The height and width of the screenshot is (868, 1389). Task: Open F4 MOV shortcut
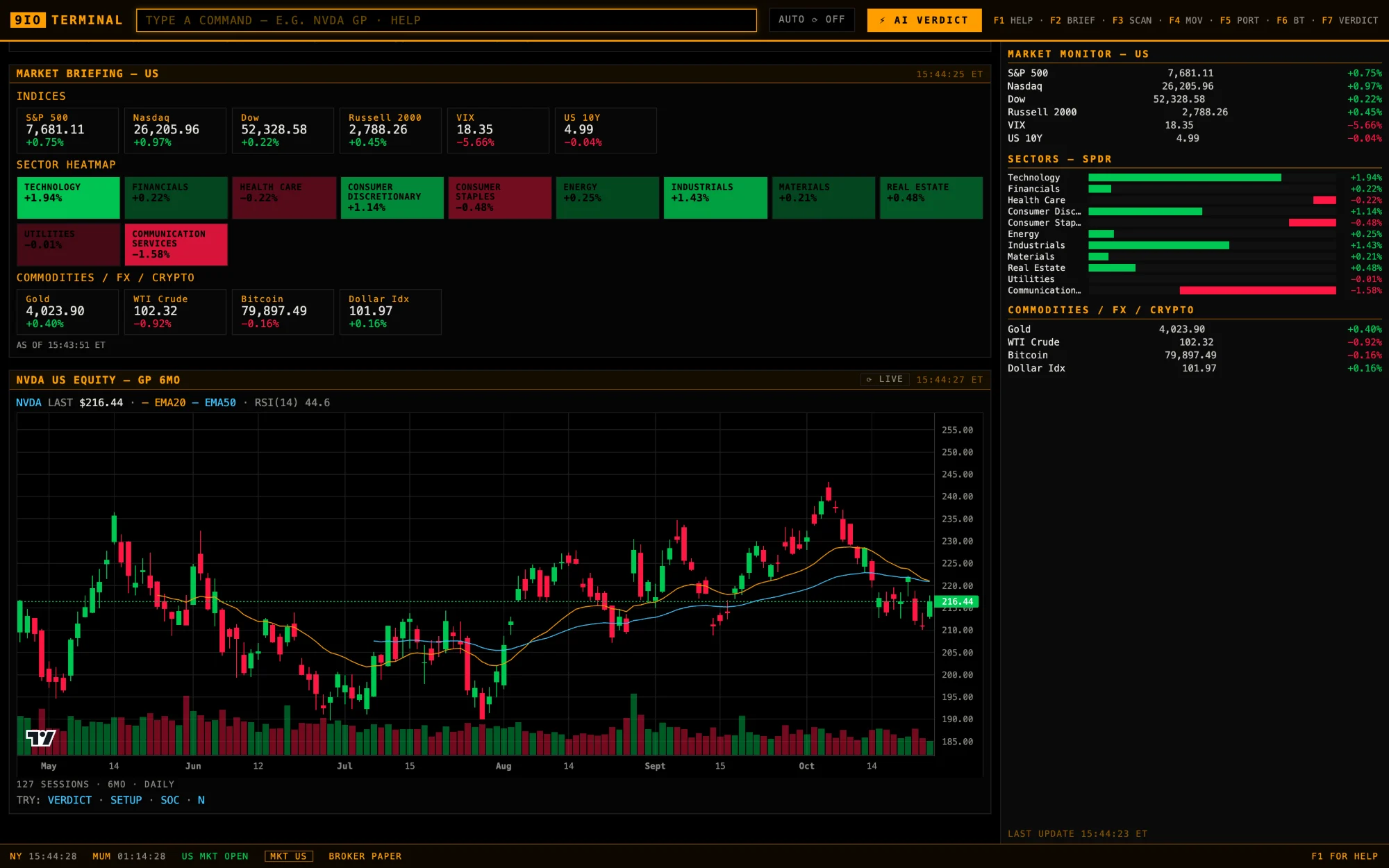(1186, 20)
